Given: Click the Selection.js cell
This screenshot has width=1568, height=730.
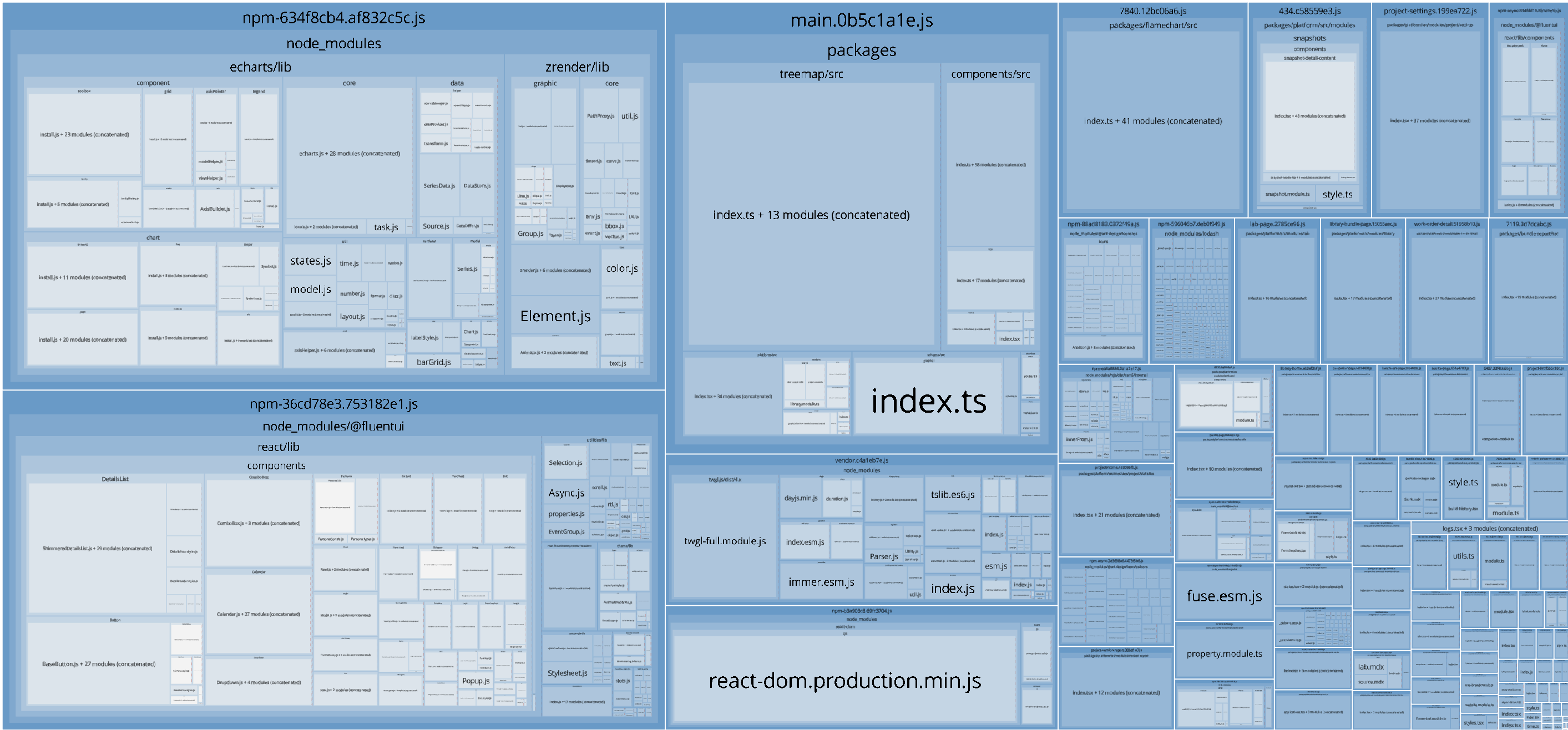Looking at the screenshot, I should coord(565,462).
